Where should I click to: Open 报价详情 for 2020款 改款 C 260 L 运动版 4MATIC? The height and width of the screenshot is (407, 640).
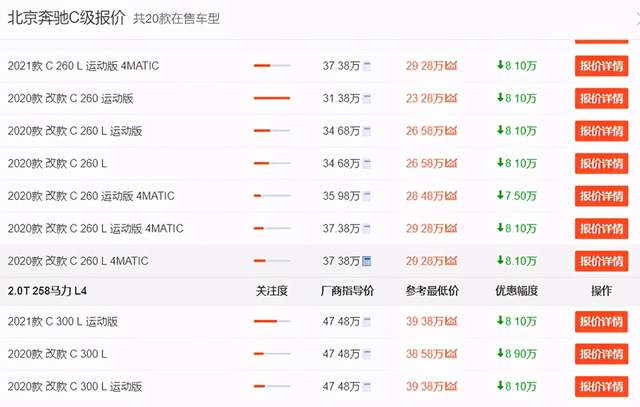click(x=601, y=229)
